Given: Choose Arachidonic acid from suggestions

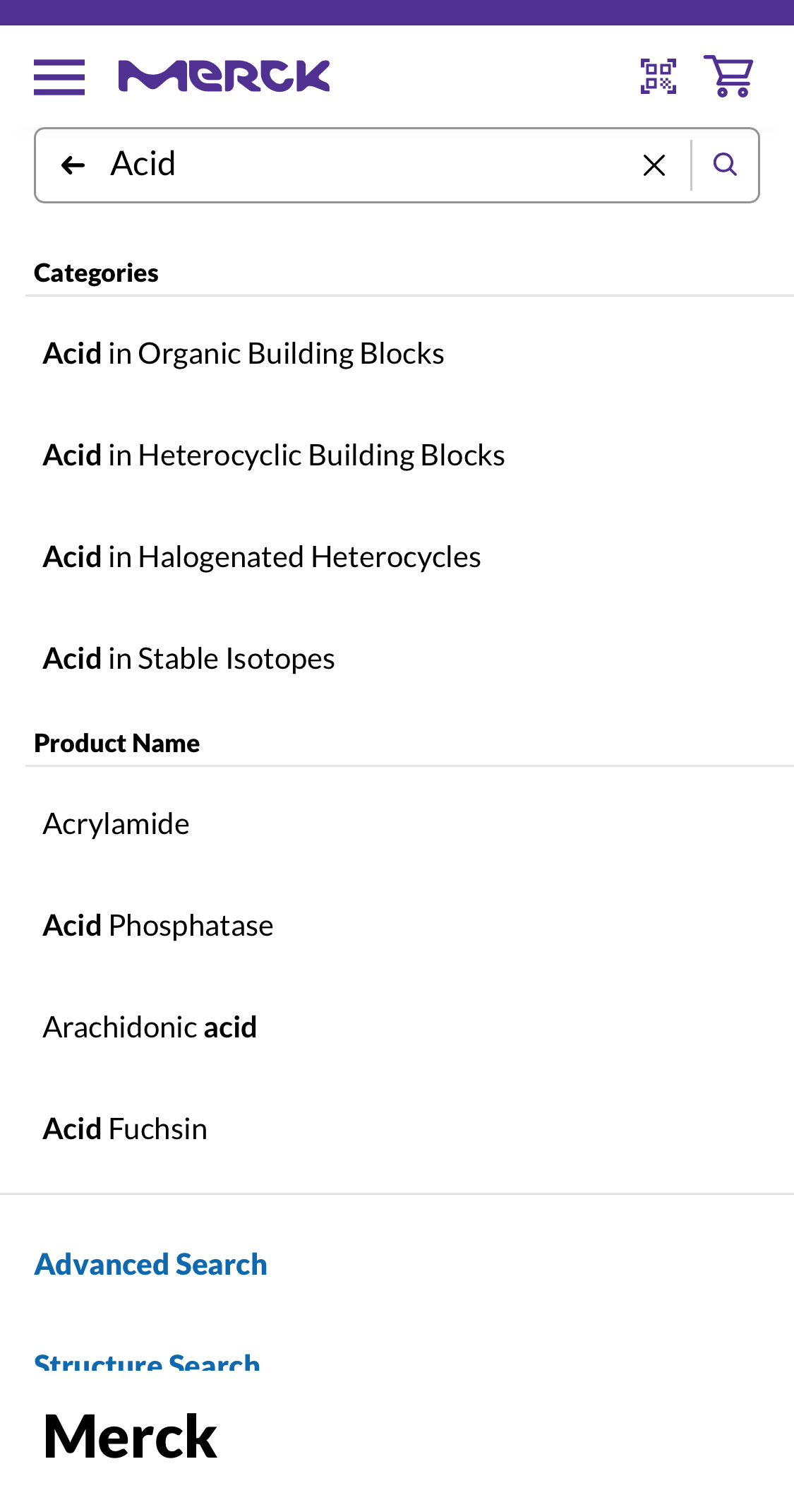Looking at the screenshot, I should pos(150,1026).
